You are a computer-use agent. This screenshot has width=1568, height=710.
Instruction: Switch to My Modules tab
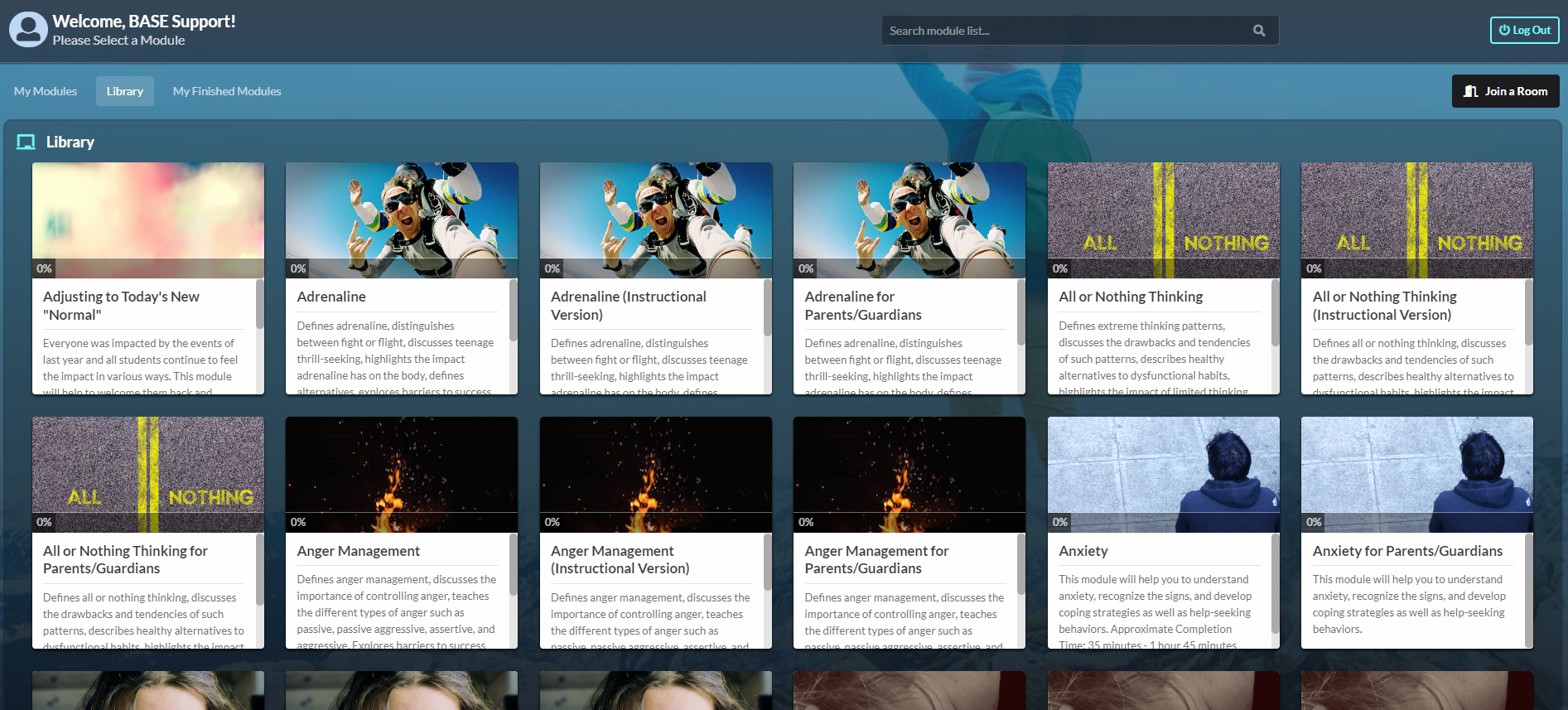point(46,91)
